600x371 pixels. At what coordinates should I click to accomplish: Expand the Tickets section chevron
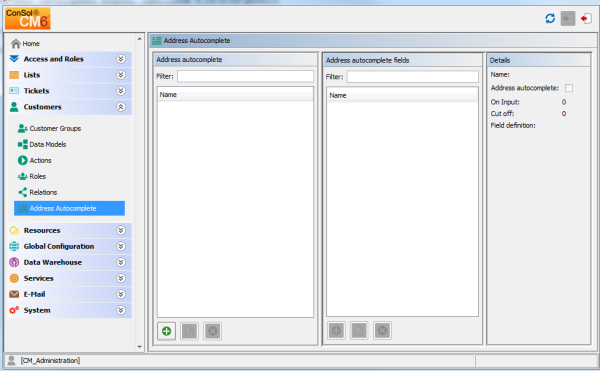121,91
